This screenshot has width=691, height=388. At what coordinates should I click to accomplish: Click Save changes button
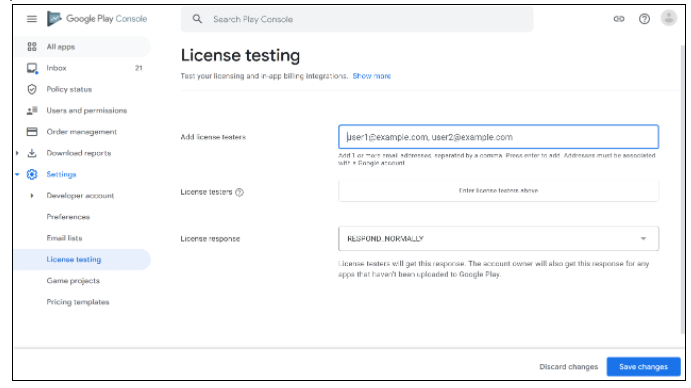pos(643,367)
